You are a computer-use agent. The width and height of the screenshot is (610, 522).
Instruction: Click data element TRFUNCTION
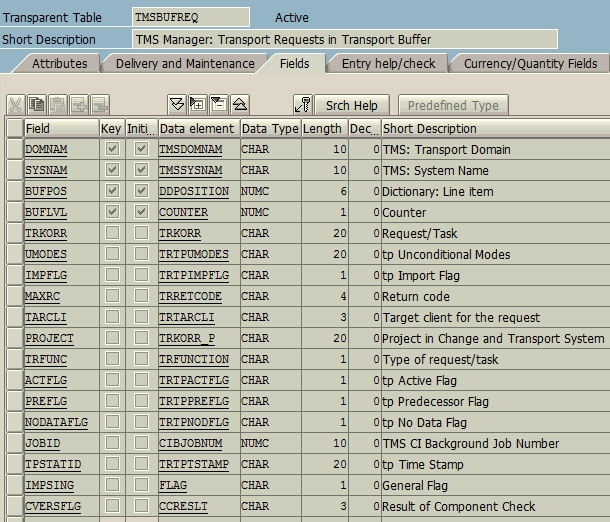coord(194,359)
